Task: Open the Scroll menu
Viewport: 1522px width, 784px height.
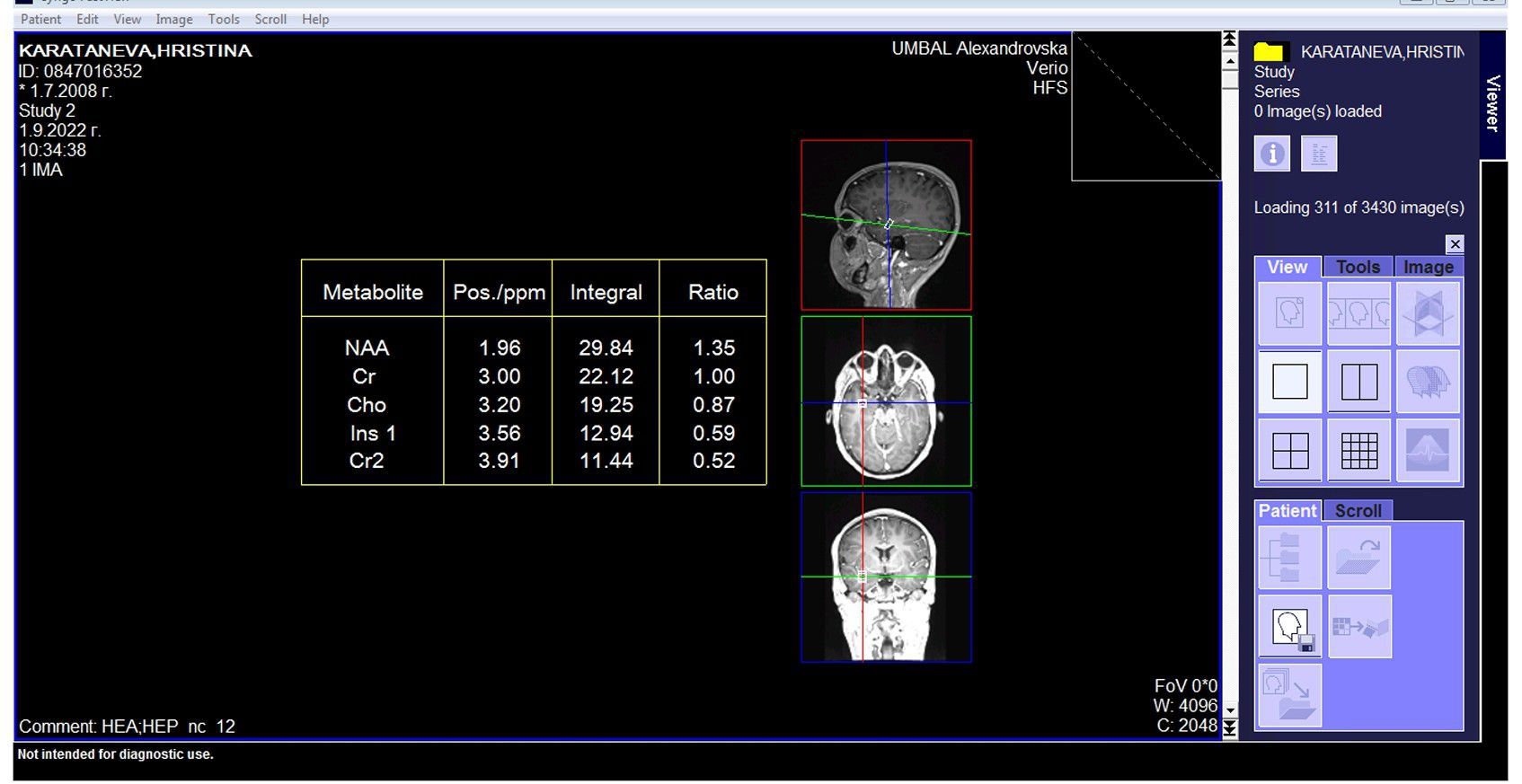Action: click(x=270, y=19)
